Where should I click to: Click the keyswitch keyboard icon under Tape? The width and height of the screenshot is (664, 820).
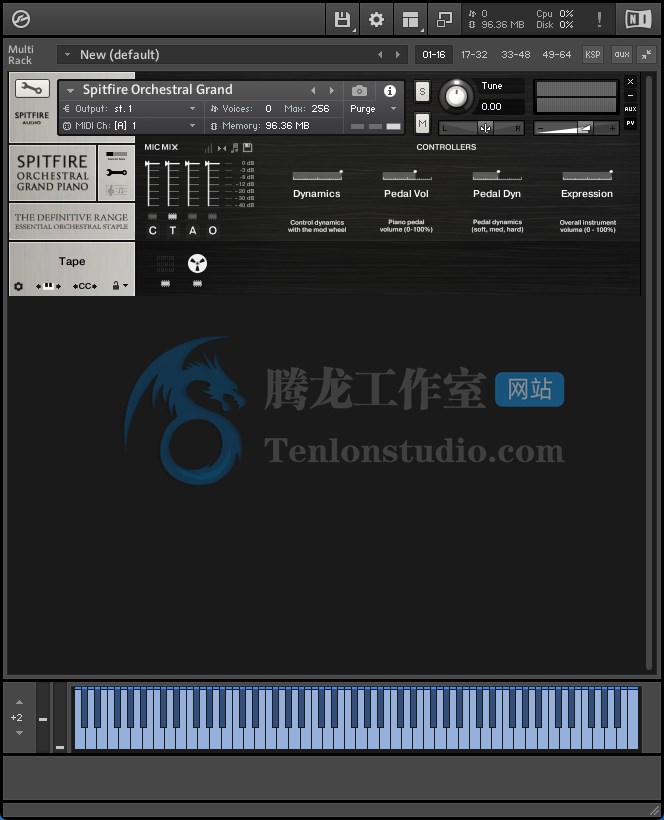48,286
